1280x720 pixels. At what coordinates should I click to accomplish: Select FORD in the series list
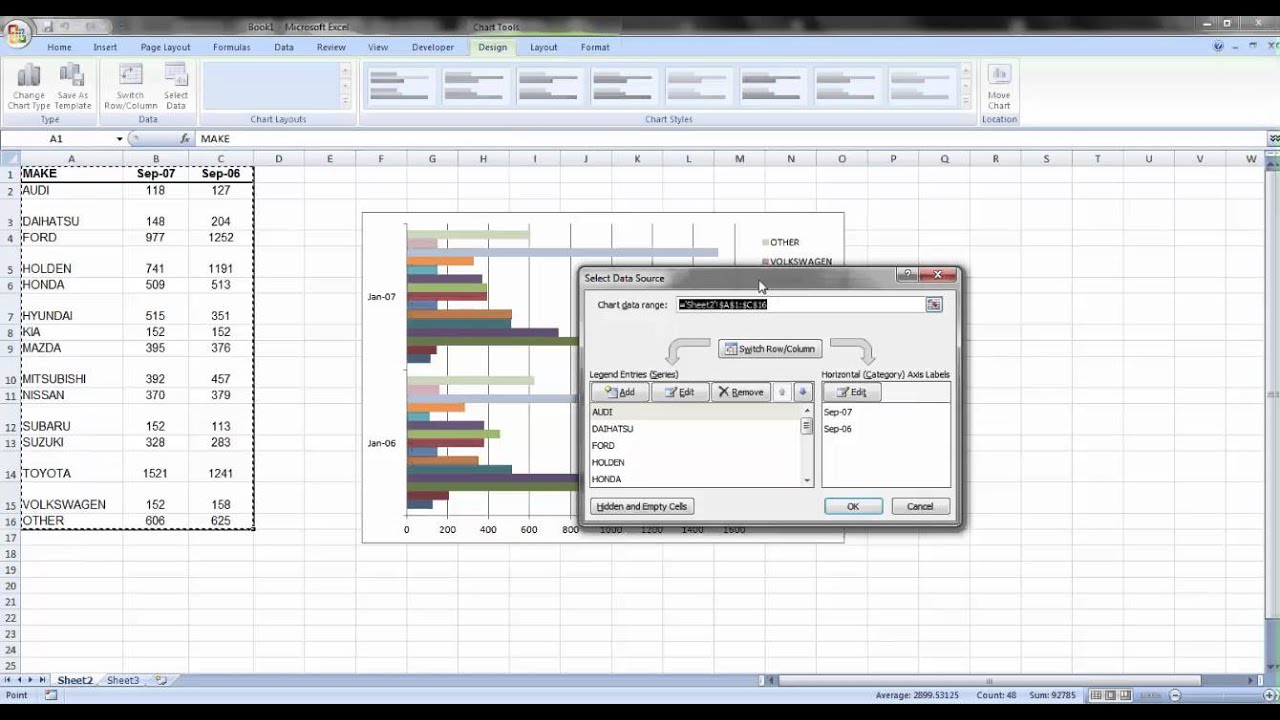pyautogui.click(x=695, y=446)
